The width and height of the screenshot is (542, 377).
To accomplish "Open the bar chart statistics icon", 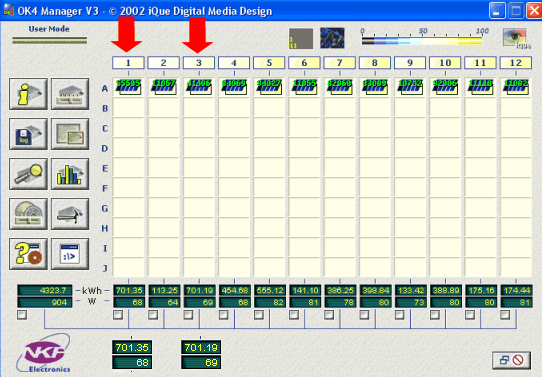I will click(x=70, y=174).
